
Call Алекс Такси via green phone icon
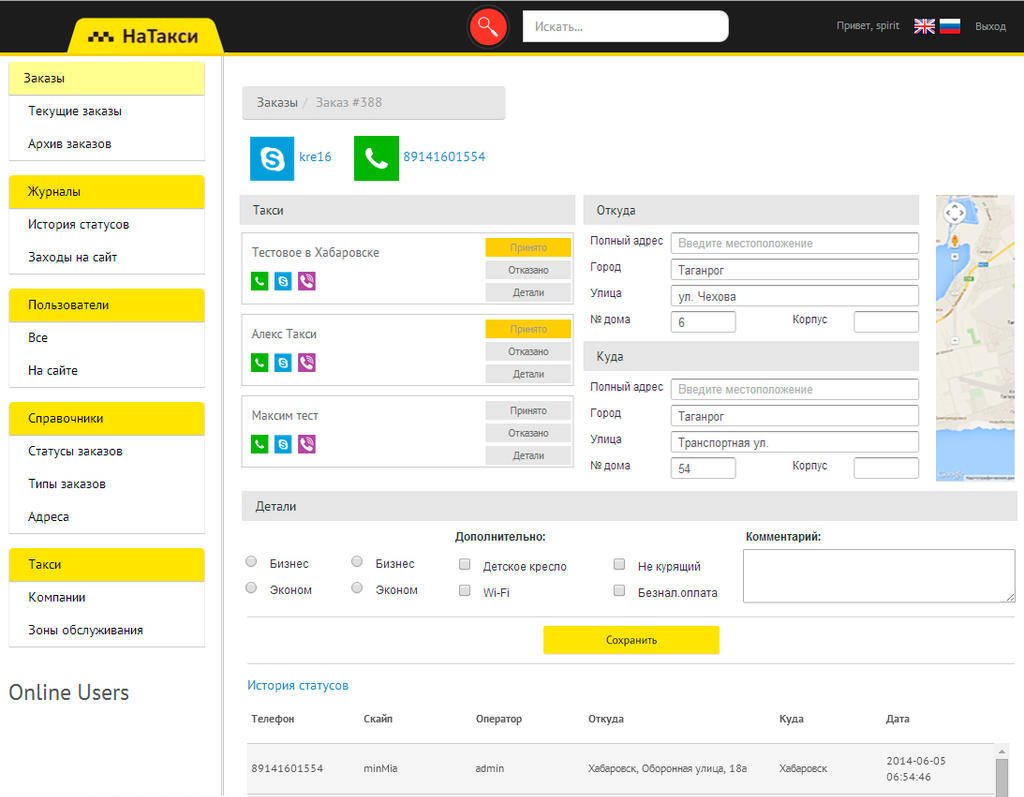click(x=259, y=363)
